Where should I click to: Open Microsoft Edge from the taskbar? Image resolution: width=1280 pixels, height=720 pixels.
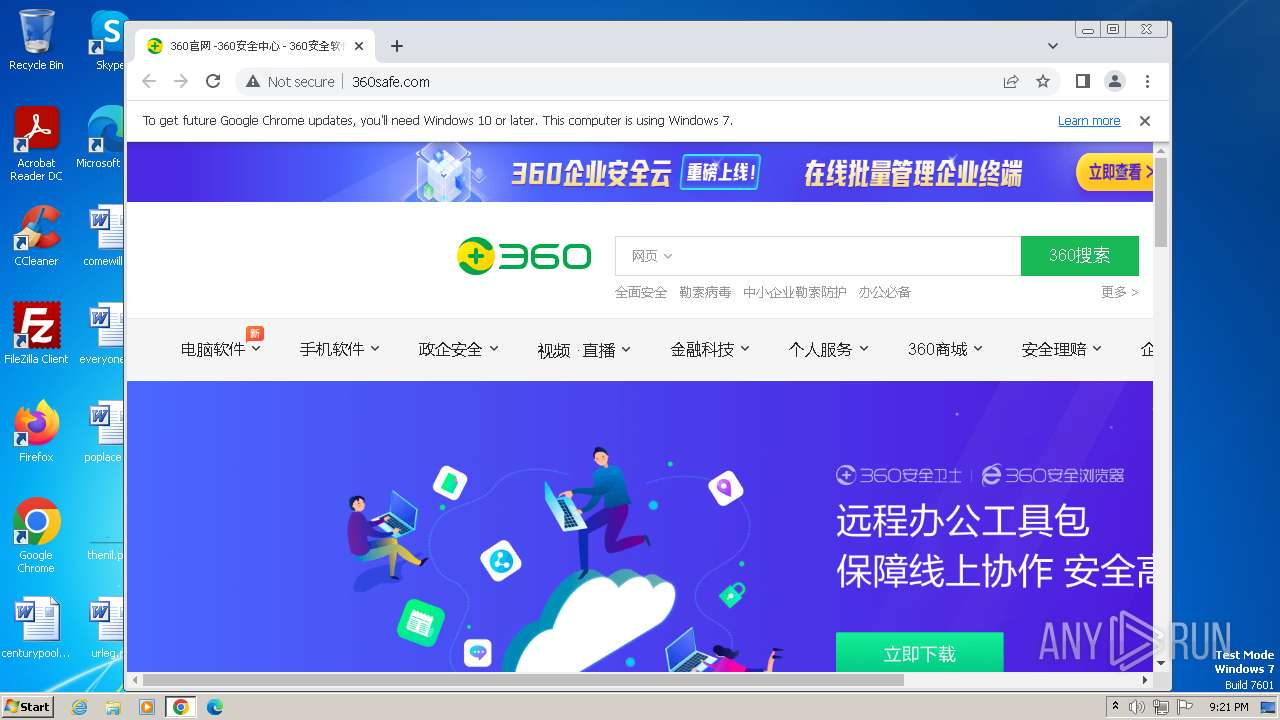click(x=215, y=707)
